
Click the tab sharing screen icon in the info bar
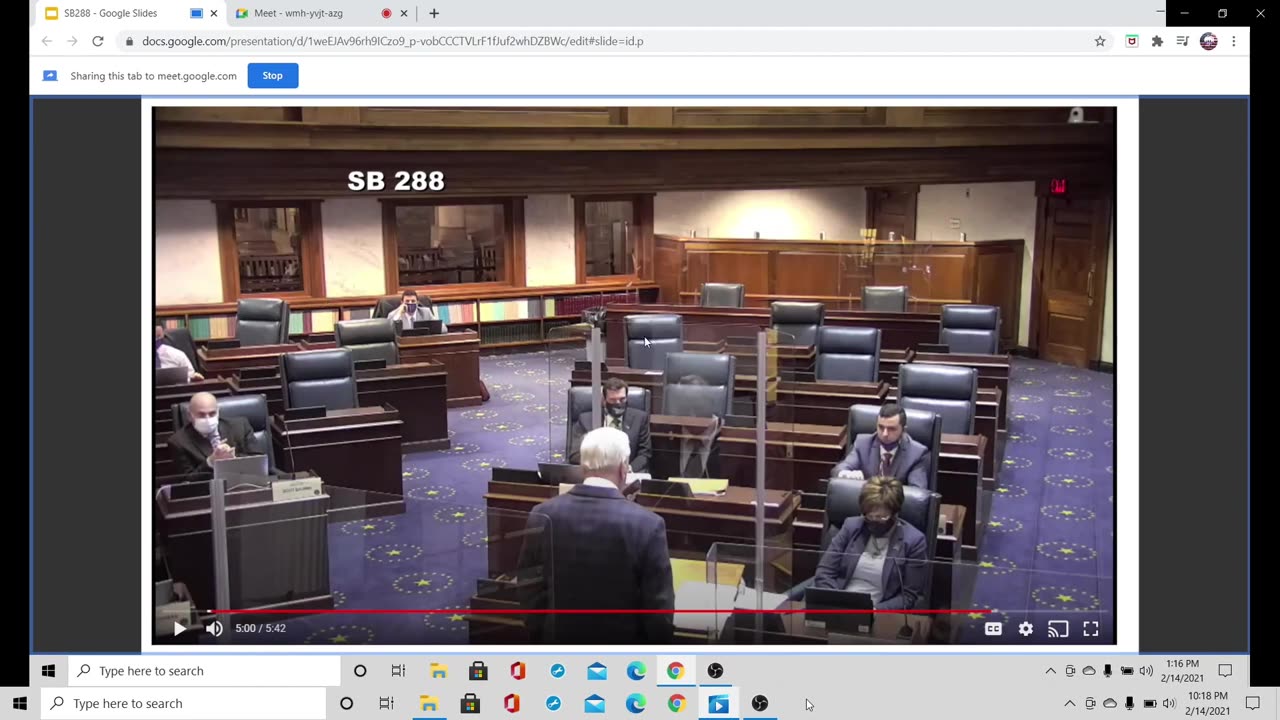(50, 75)
